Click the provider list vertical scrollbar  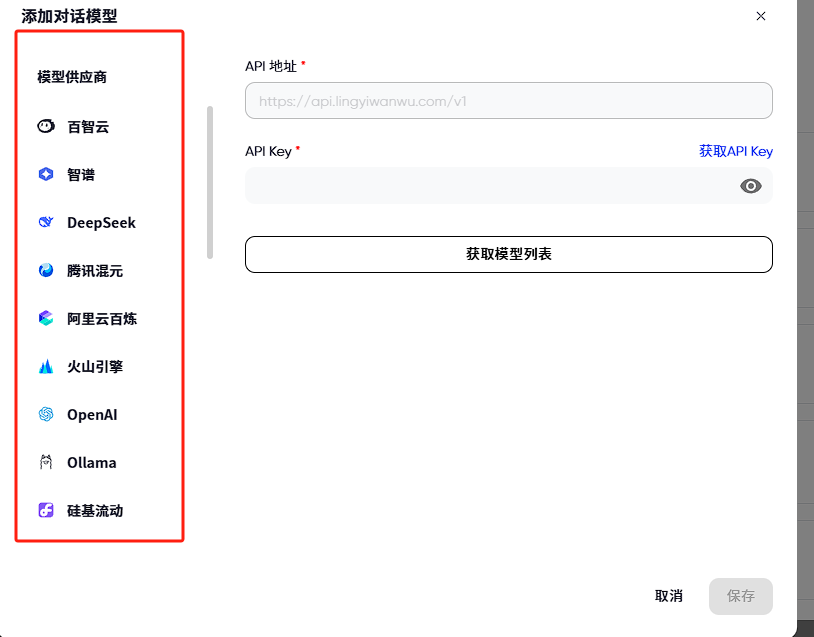click(210, 182)
